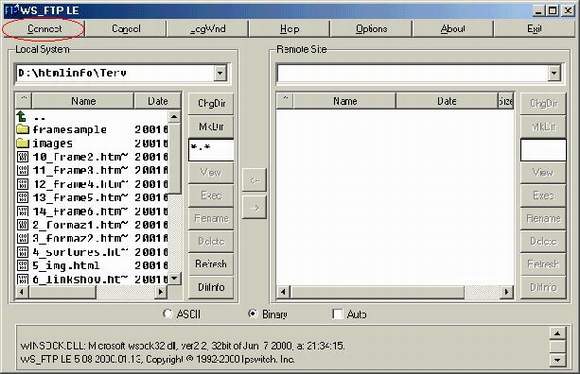Expand the remote site path dropdown
Image resolution: width=580 pixels, height=374 pixels.
click(x=554, y=73)
